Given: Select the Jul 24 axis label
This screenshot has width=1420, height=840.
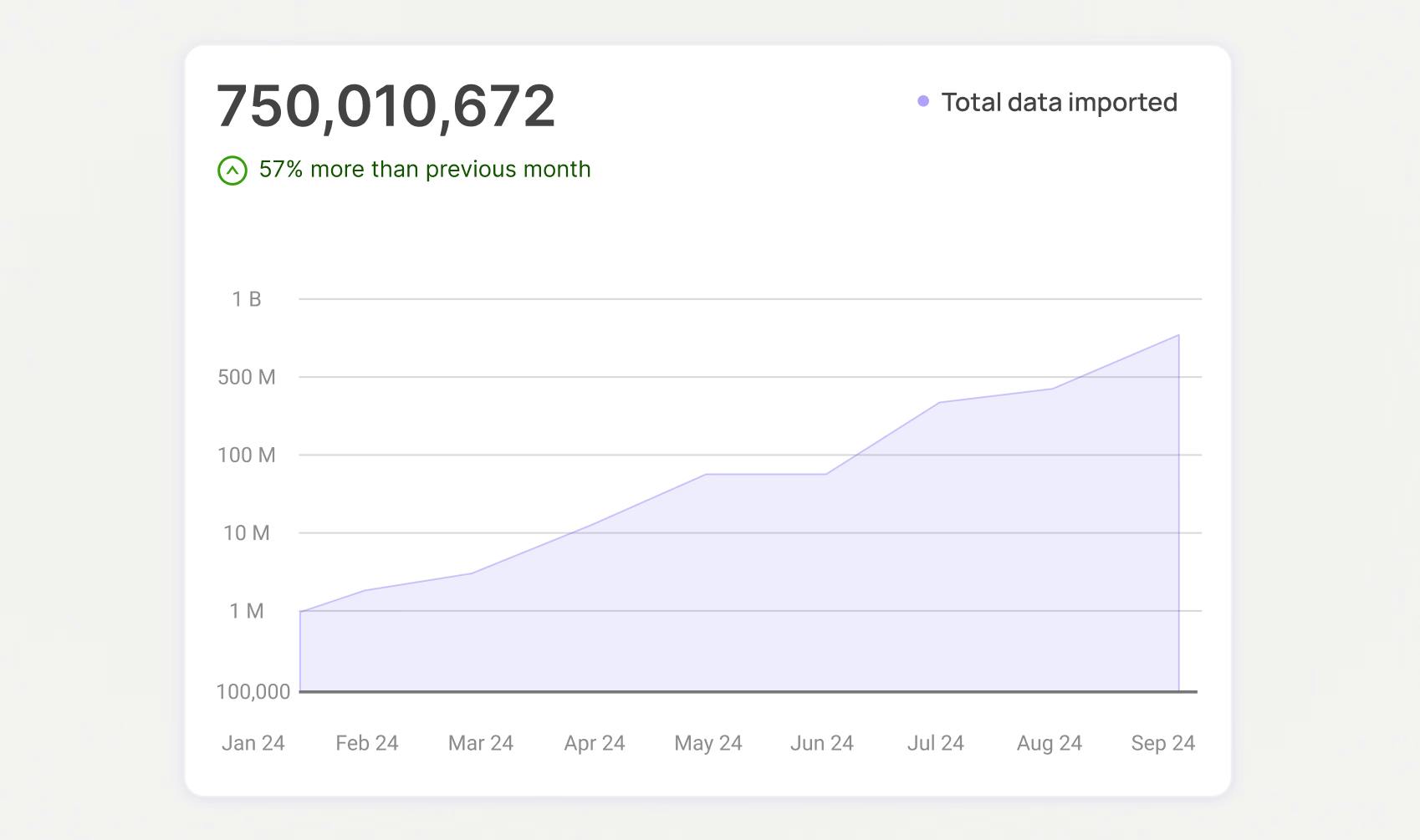Looking at the screenshot, I should point(936,742).
